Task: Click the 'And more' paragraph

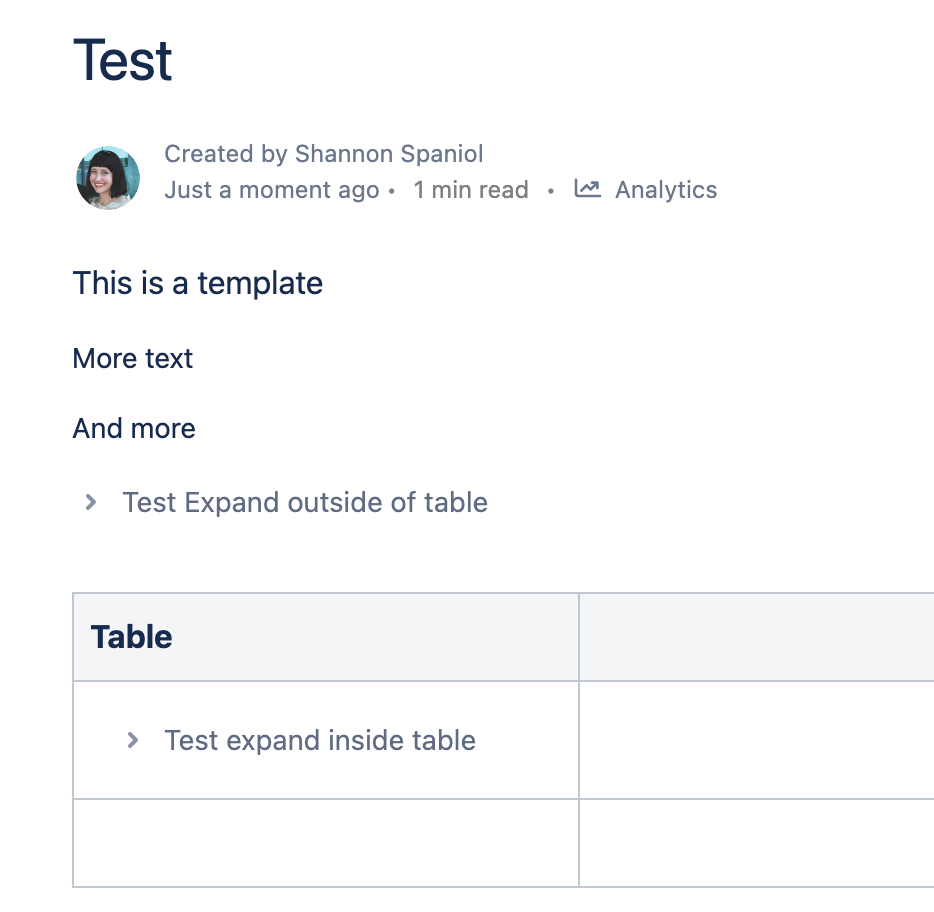Action: (134, 428)
